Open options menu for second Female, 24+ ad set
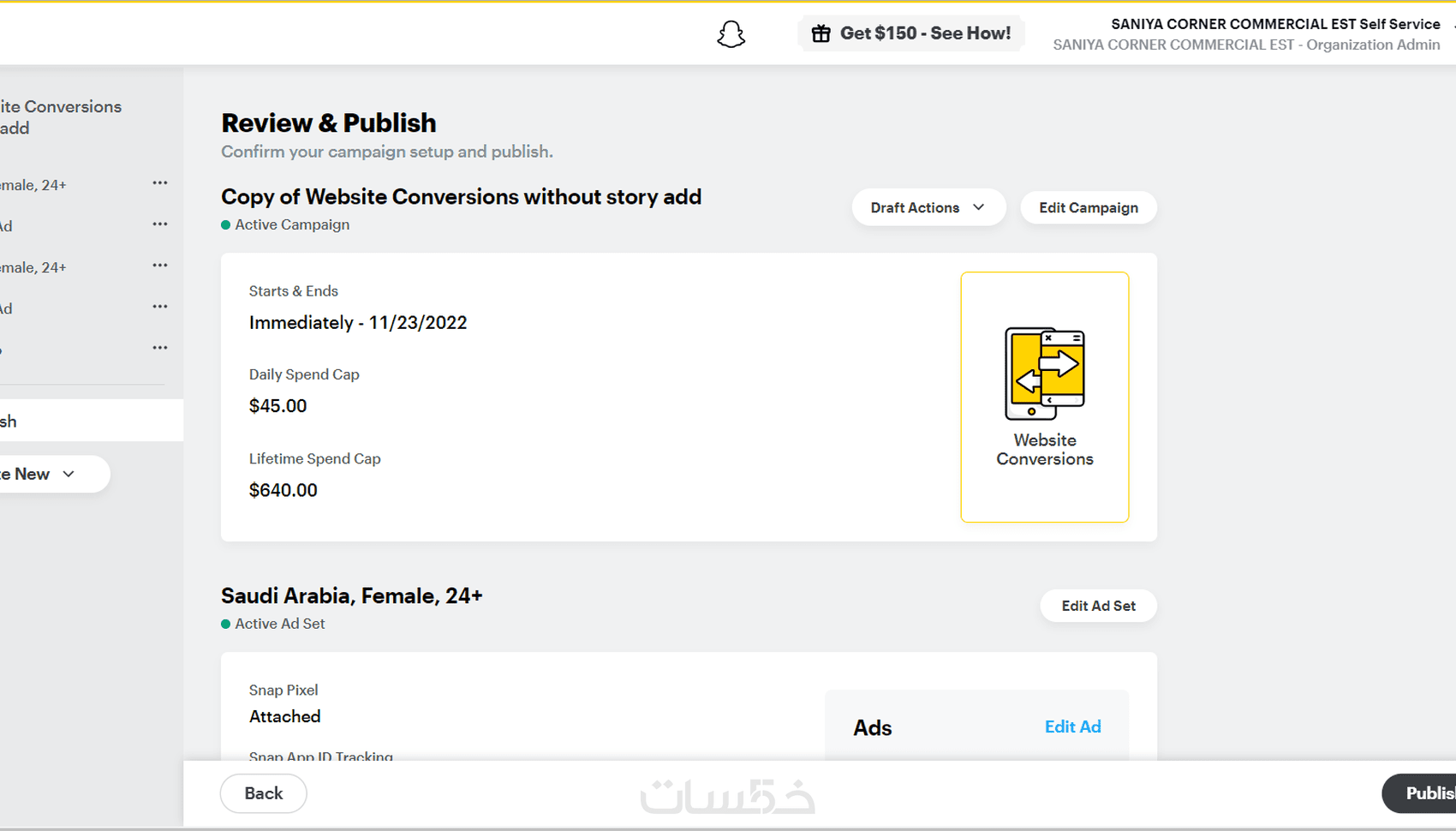1456x831 pixels. 160,266
